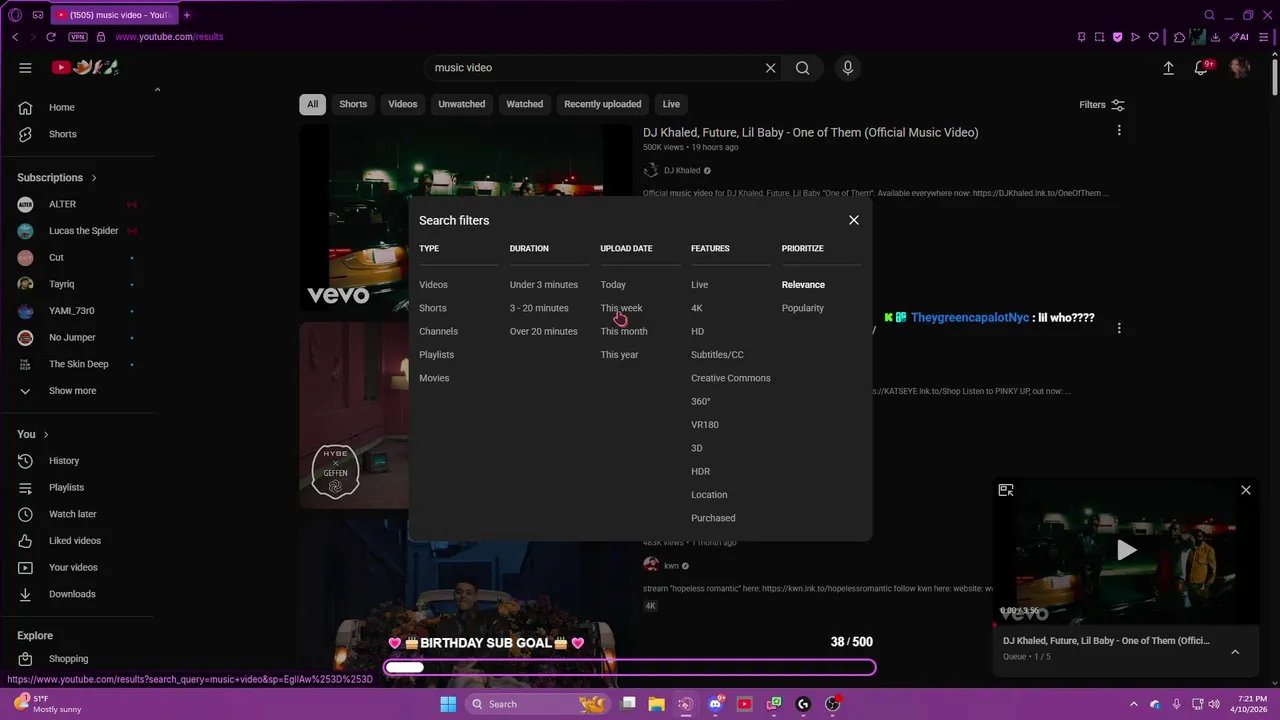Click inside the music video search field
Image resolution: width=1280 pixels, height=720 pixels.
(595, 68)
